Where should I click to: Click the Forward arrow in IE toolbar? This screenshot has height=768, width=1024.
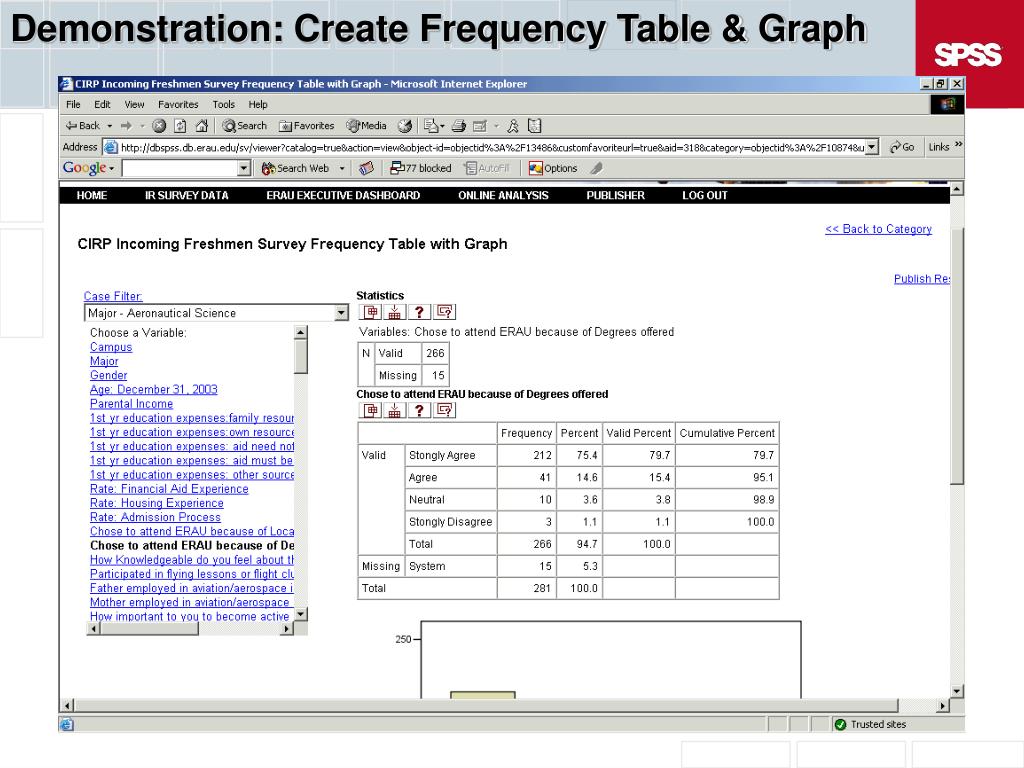127,125
